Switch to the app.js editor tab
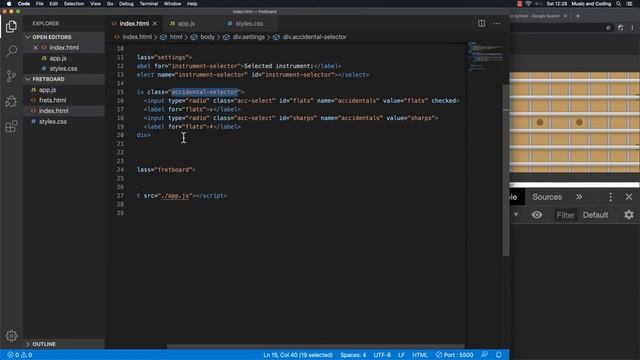Viewport: 640px width, 360px height. 187,24
